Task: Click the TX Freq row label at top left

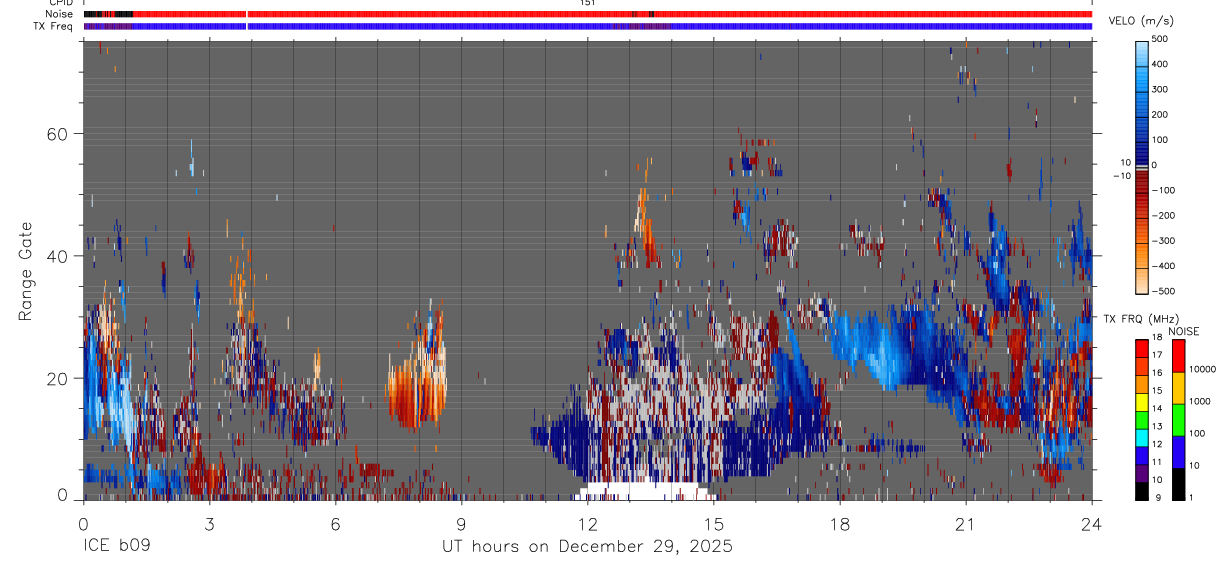Action: click(x=55, y=26)
